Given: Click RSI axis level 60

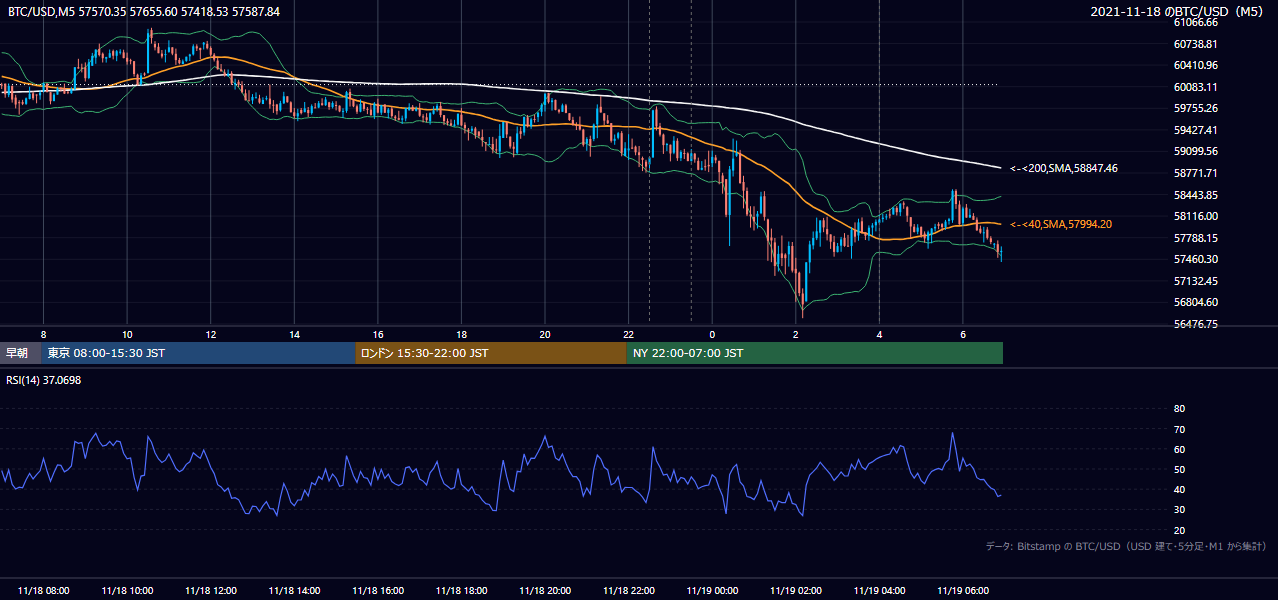Looking at the screenshot, I should 1179,449.
